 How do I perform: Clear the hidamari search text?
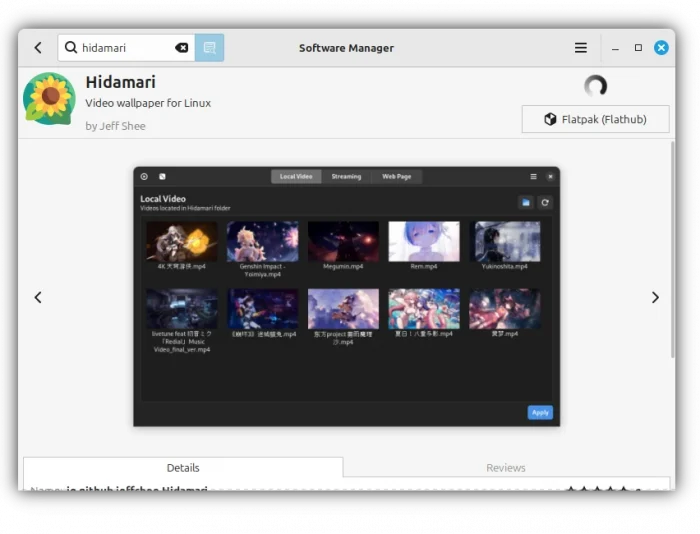[x=181, y=48]
